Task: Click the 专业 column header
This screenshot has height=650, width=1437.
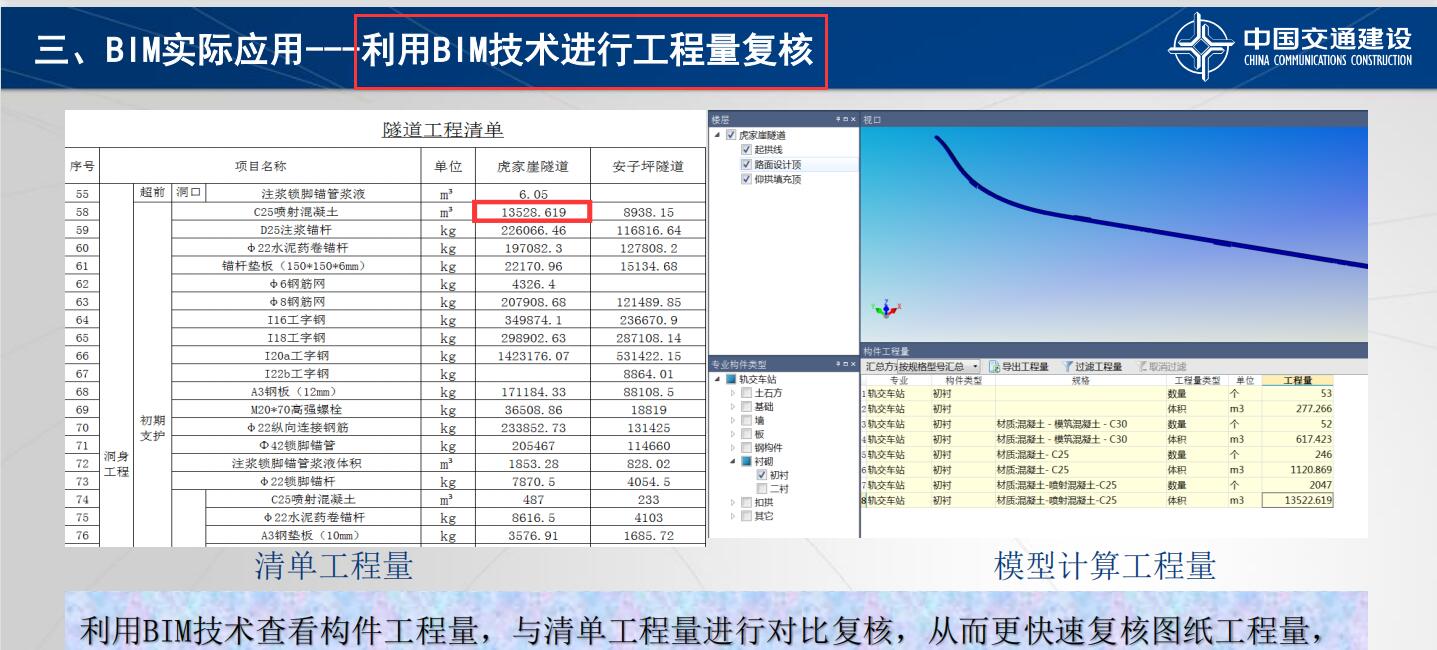Action: pos(898,380)
